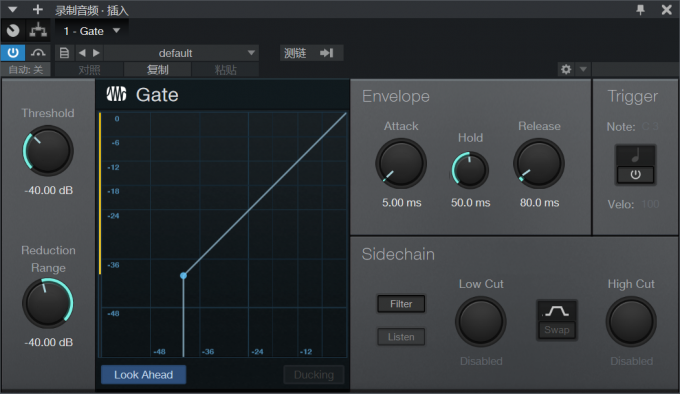Click the 测链 sidechain button
Viewport: 680px width, 394px height.
pyautogui.click(x=311, y=53)
